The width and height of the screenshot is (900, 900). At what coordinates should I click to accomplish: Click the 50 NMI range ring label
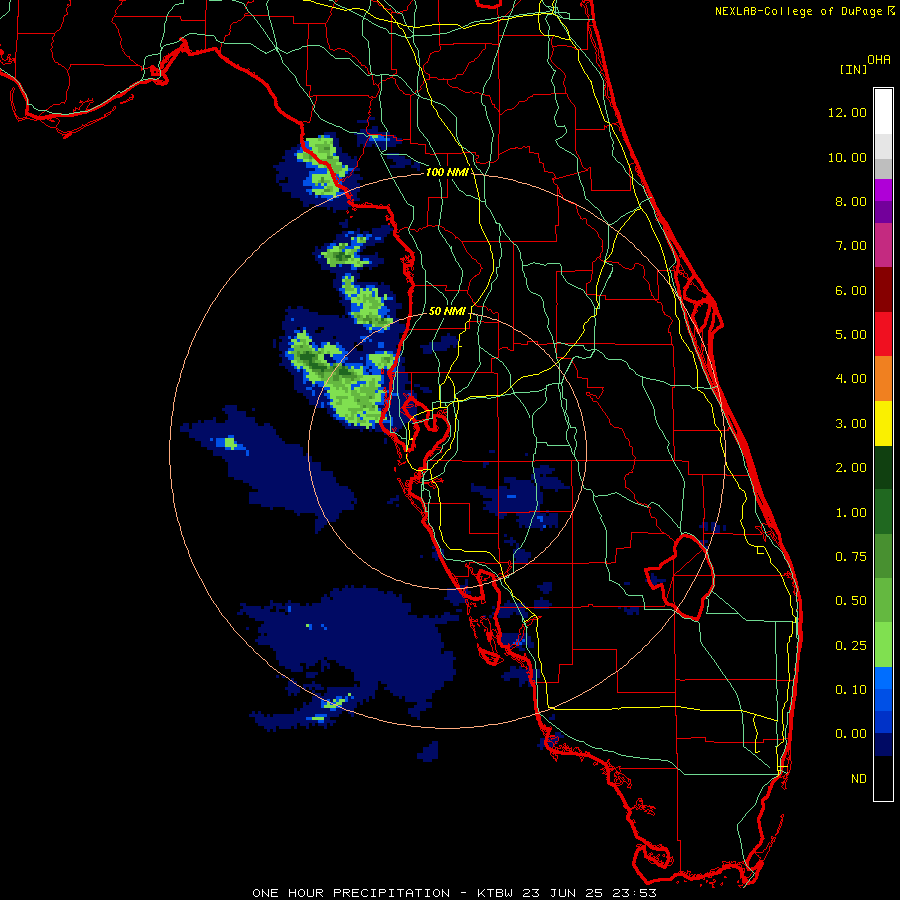[x=447, y=311]
